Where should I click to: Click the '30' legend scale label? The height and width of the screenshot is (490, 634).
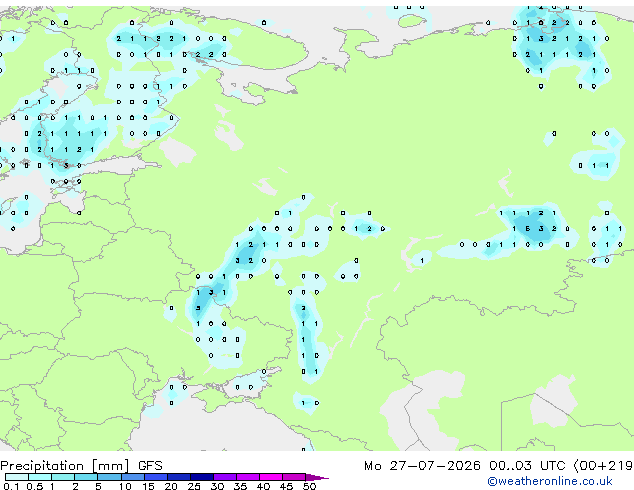217,486
